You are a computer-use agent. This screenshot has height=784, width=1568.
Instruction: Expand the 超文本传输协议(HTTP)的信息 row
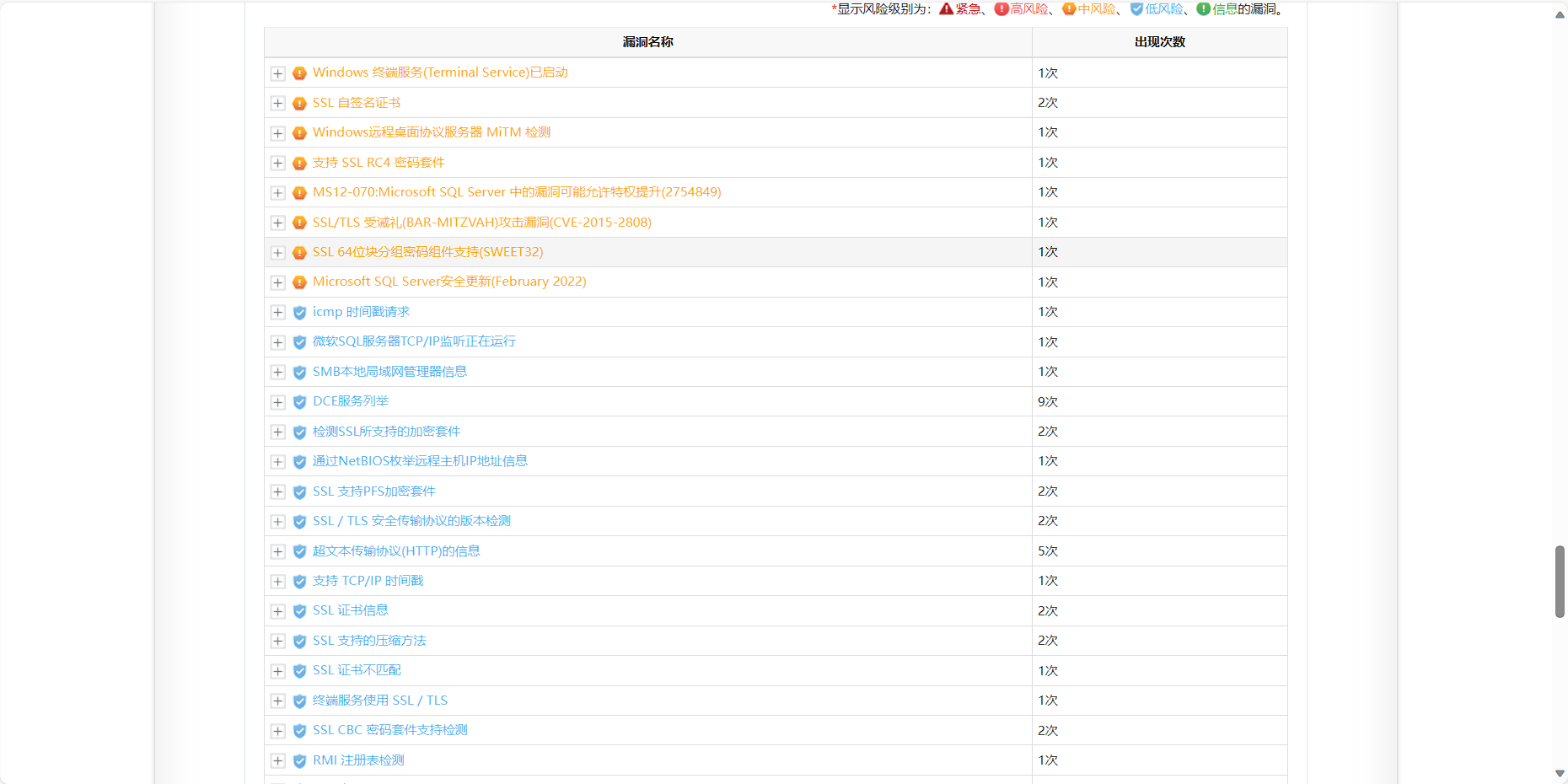[277, 551]
